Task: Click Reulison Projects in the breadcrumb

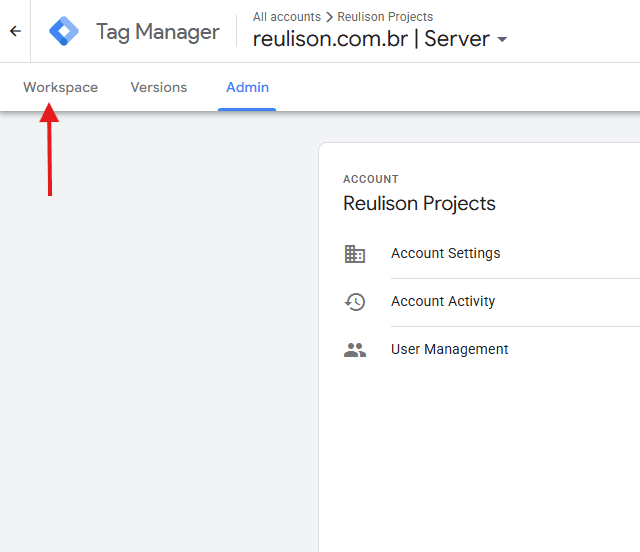Action: tap(385, 17)
